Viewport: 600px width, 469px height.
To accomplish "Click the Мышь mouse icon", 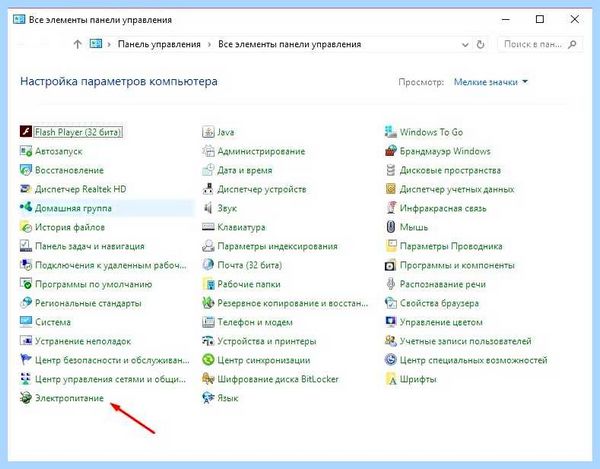I will [x=391, y=227].
